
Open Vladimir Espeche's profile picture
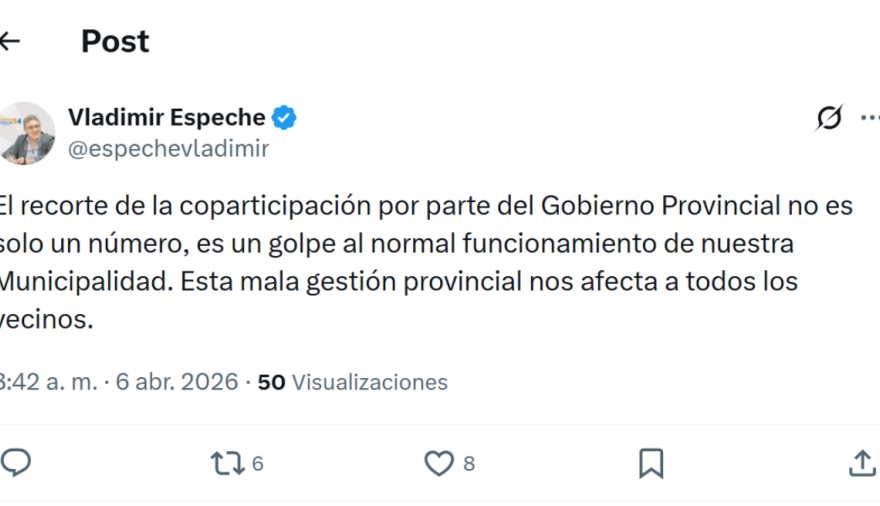point(27,133)
